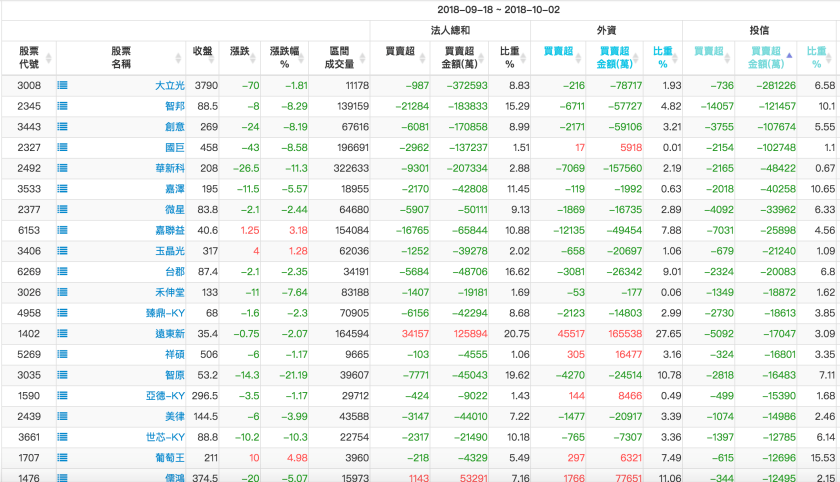Open the list icon for stock 2377 微星
This screenshot has height=482, width=840.
coord(62,209)
